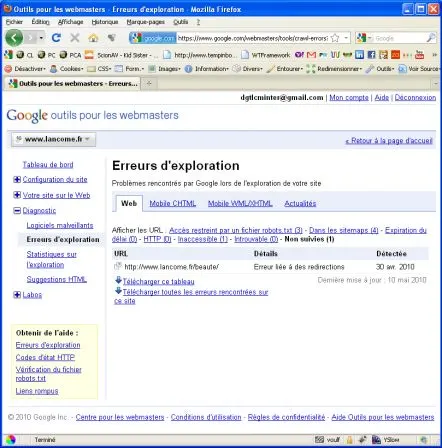Viewport: 442px width, 448px height.
Task: Open the Cookies dropdown in developer toolbar
Action: (66, 69)
